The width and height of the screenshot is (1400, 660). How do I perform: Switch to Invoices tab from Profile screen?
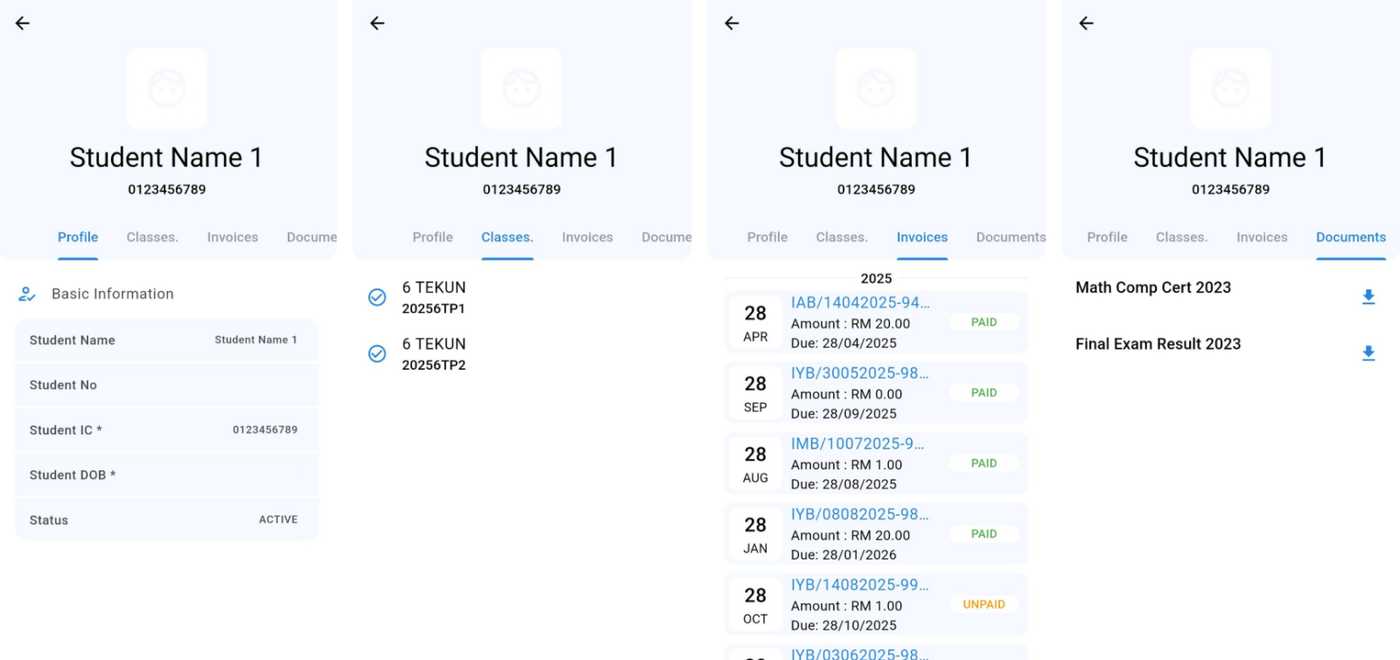click(x=232, y=237)
